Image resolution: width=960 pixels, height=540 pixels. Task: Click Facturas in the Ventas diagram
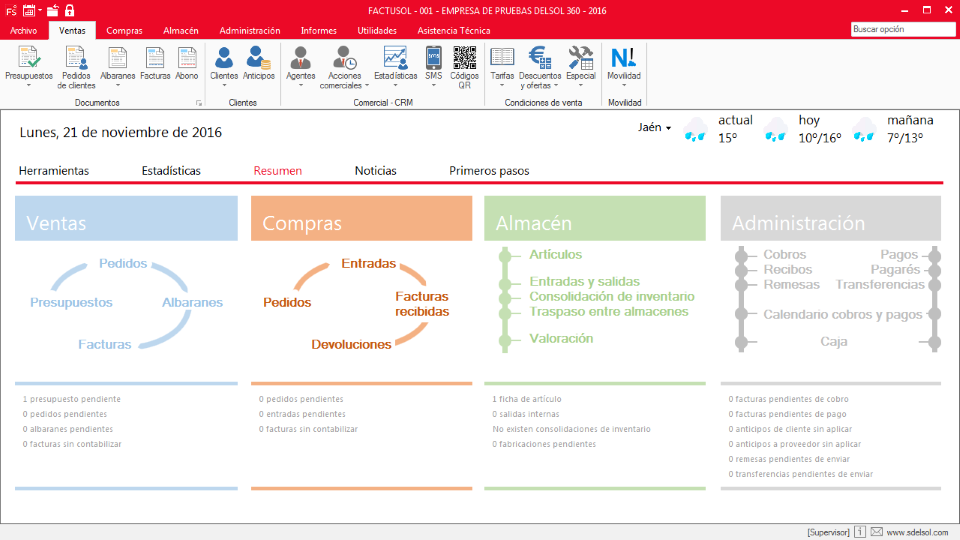[x=105, y=344]
